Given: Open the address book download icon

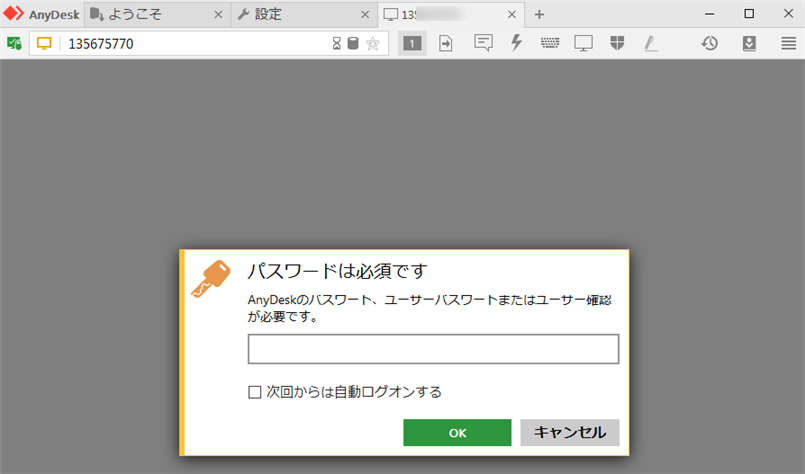Looking at the screenshot, I should point(749,44).
